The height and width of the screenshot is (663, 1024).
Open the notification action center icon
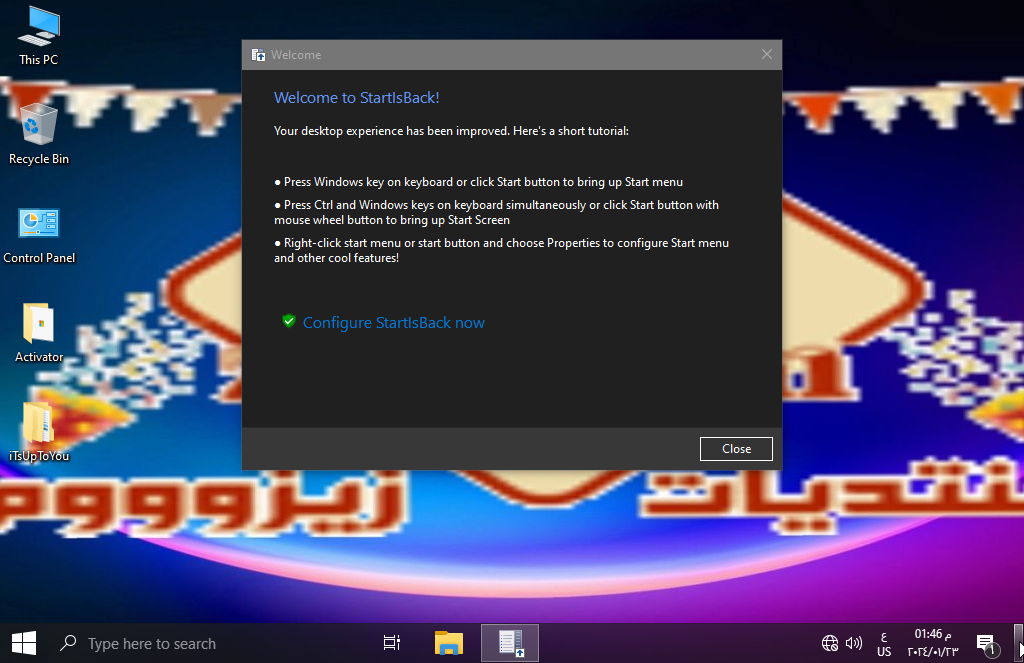pos(987,643)
